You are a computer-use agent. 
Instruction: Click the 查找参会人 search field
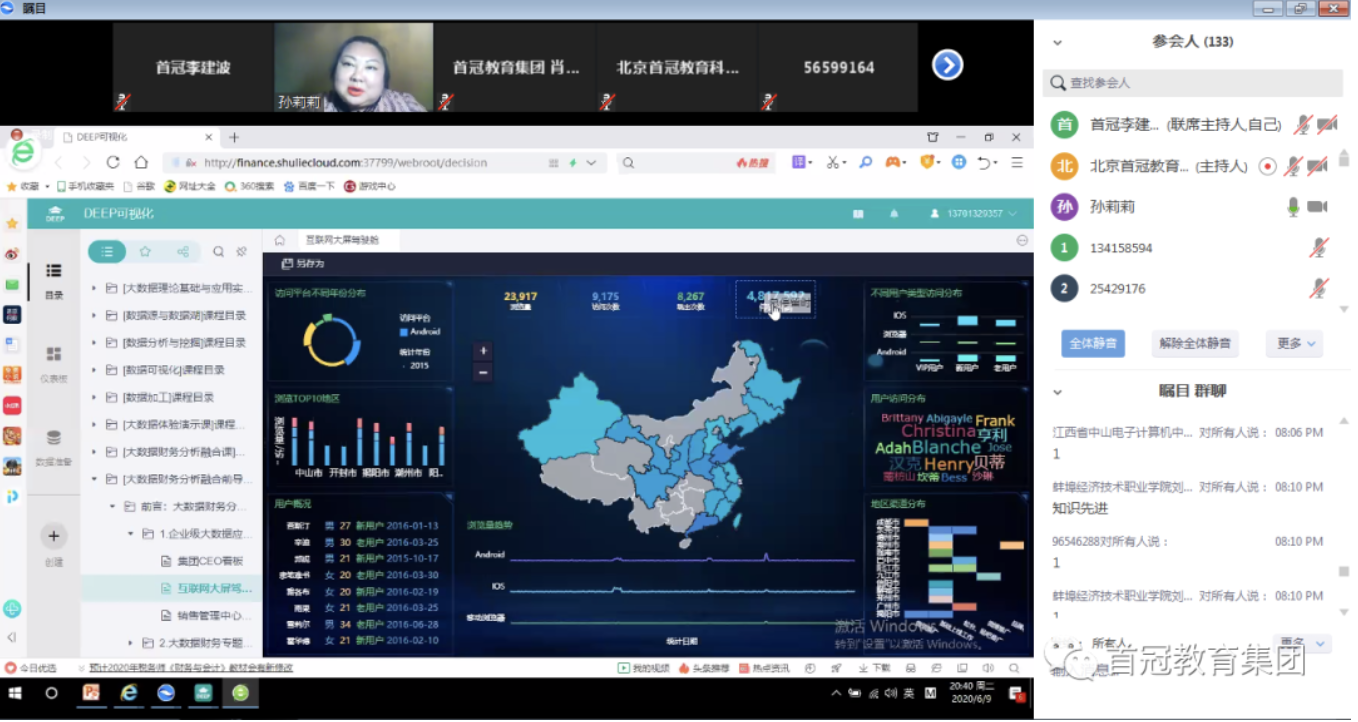1190,82
